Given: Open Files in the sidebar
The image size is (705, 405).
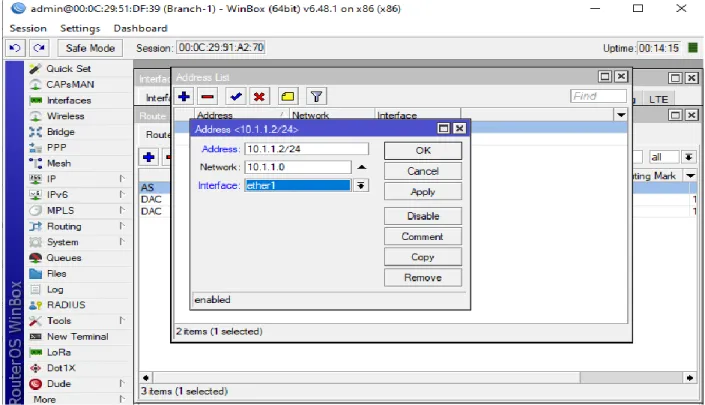Looking at the screenshot, I should (x=57, y=273).
